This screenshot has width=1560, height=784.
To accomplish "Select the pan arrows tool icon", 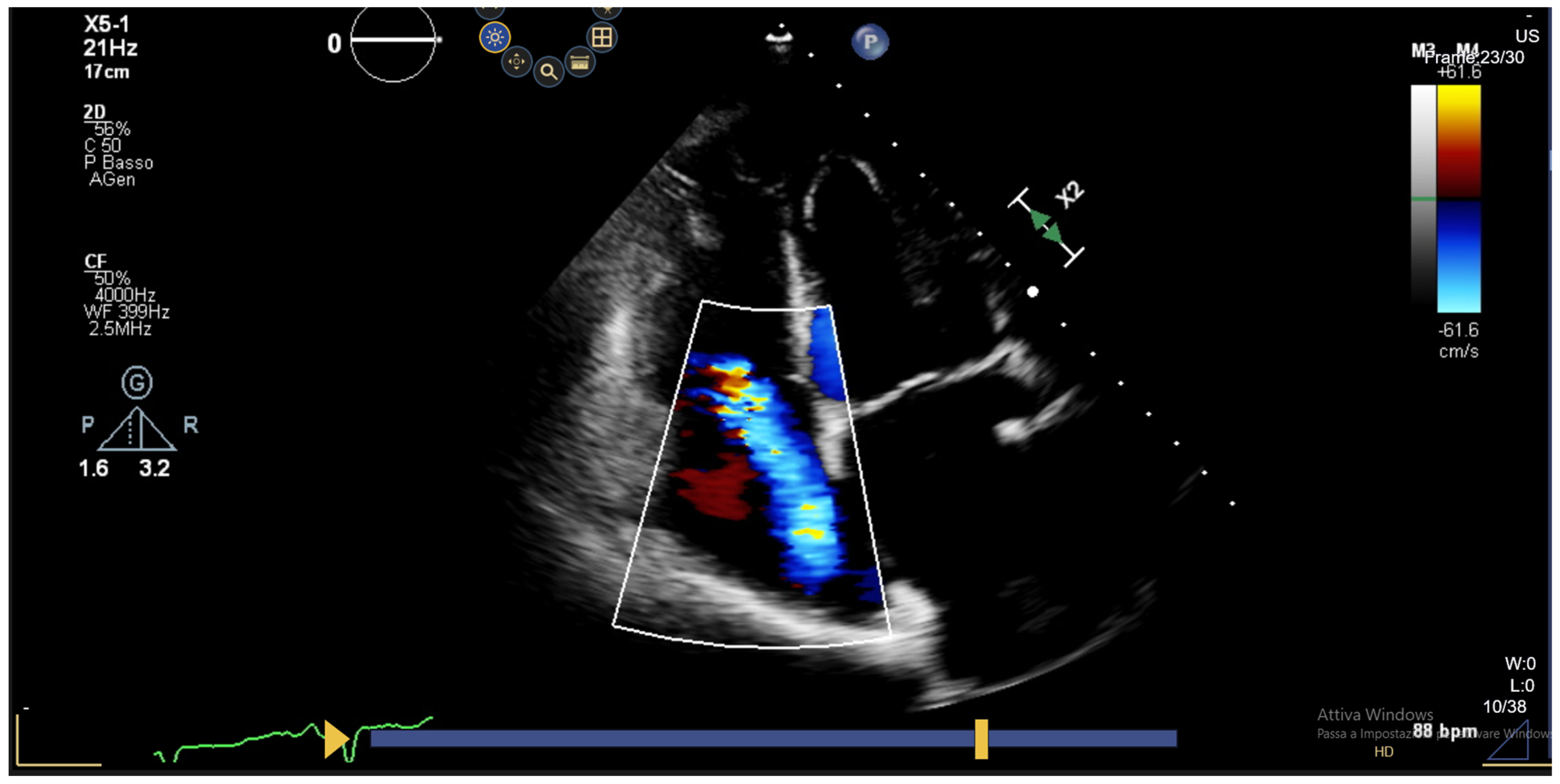I will 517,62.
